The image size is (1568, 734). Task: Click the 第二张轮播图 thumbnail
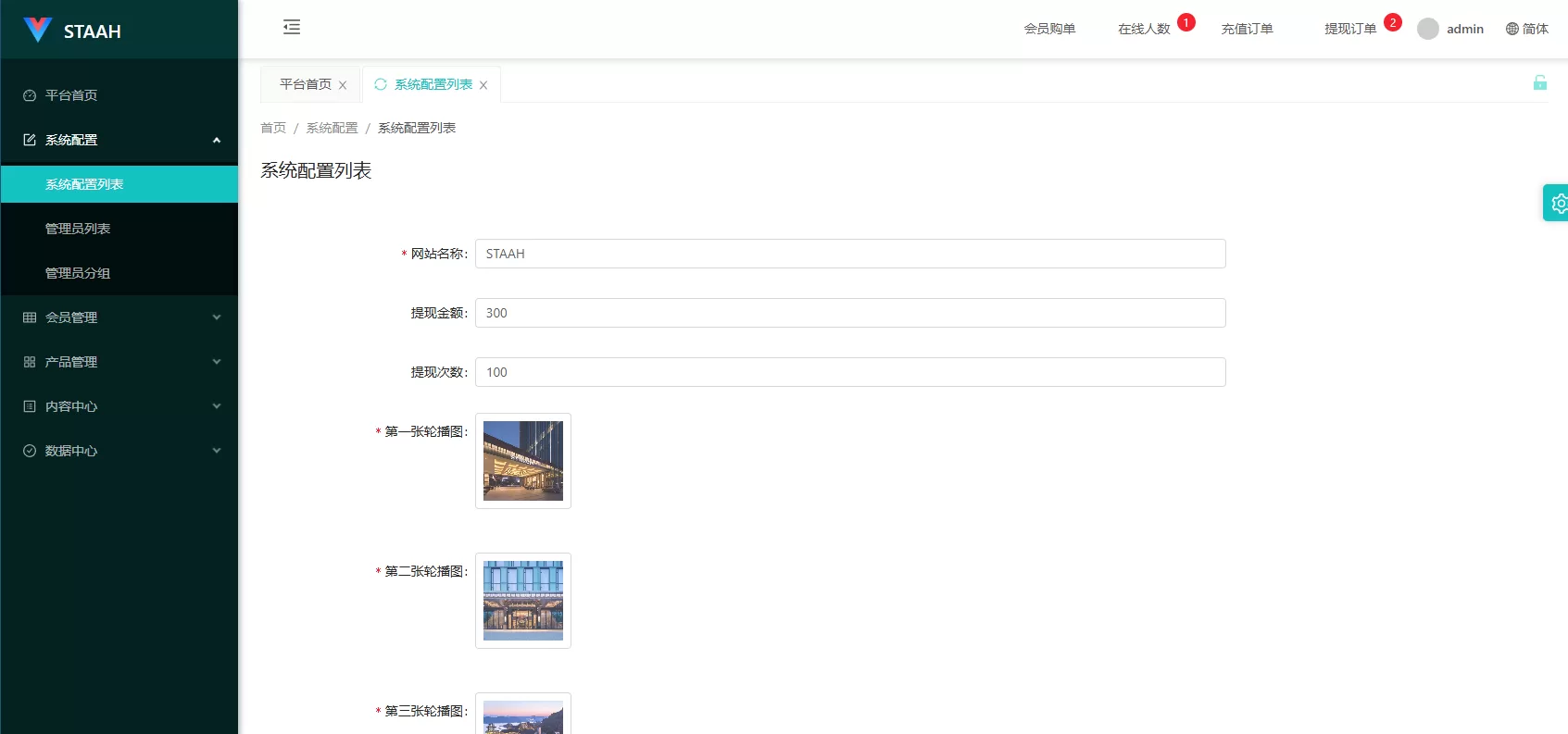523,601
